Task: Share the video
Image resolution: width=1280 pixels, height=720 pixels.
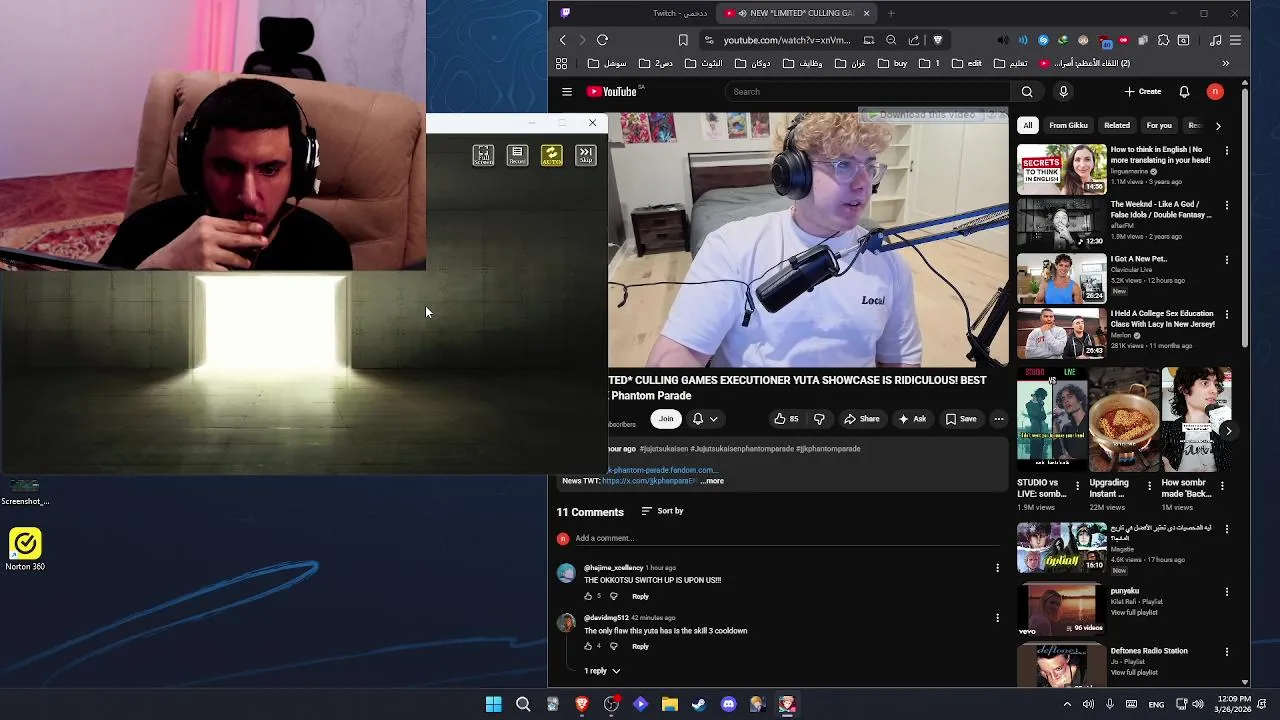Action: (x=862, y=419)
